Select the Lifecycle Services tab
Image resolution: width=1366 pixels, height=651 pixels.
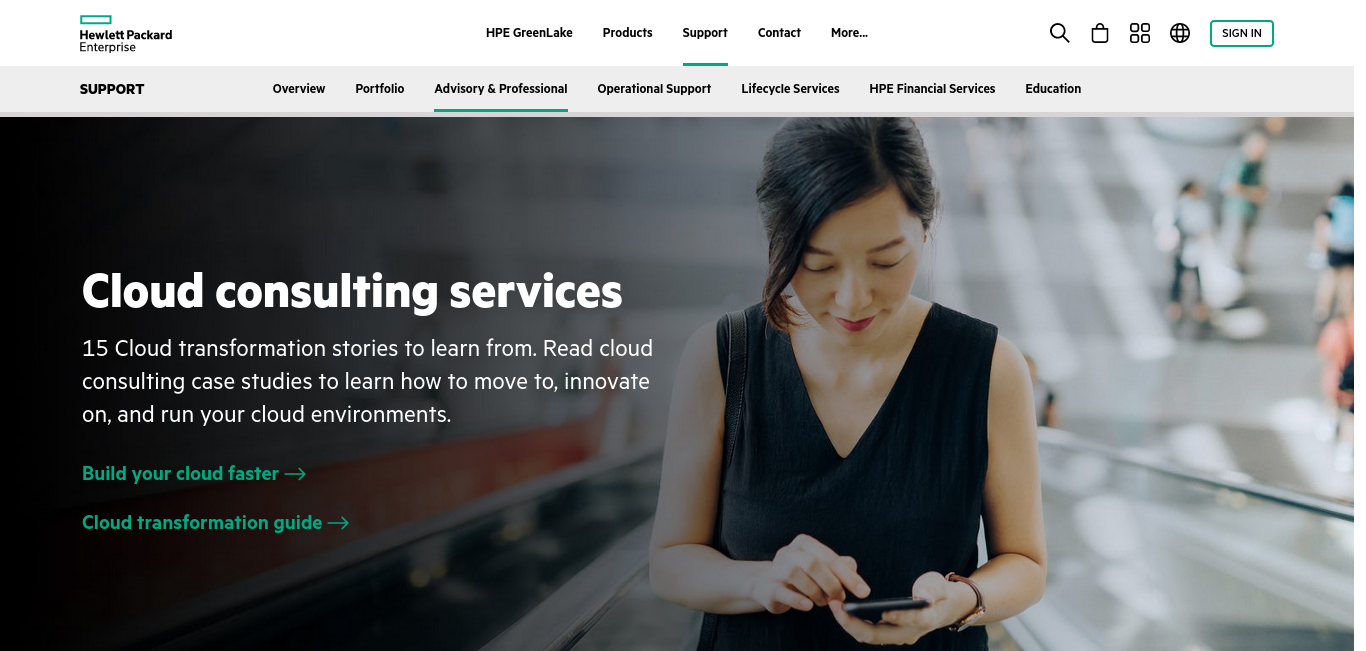790,89
